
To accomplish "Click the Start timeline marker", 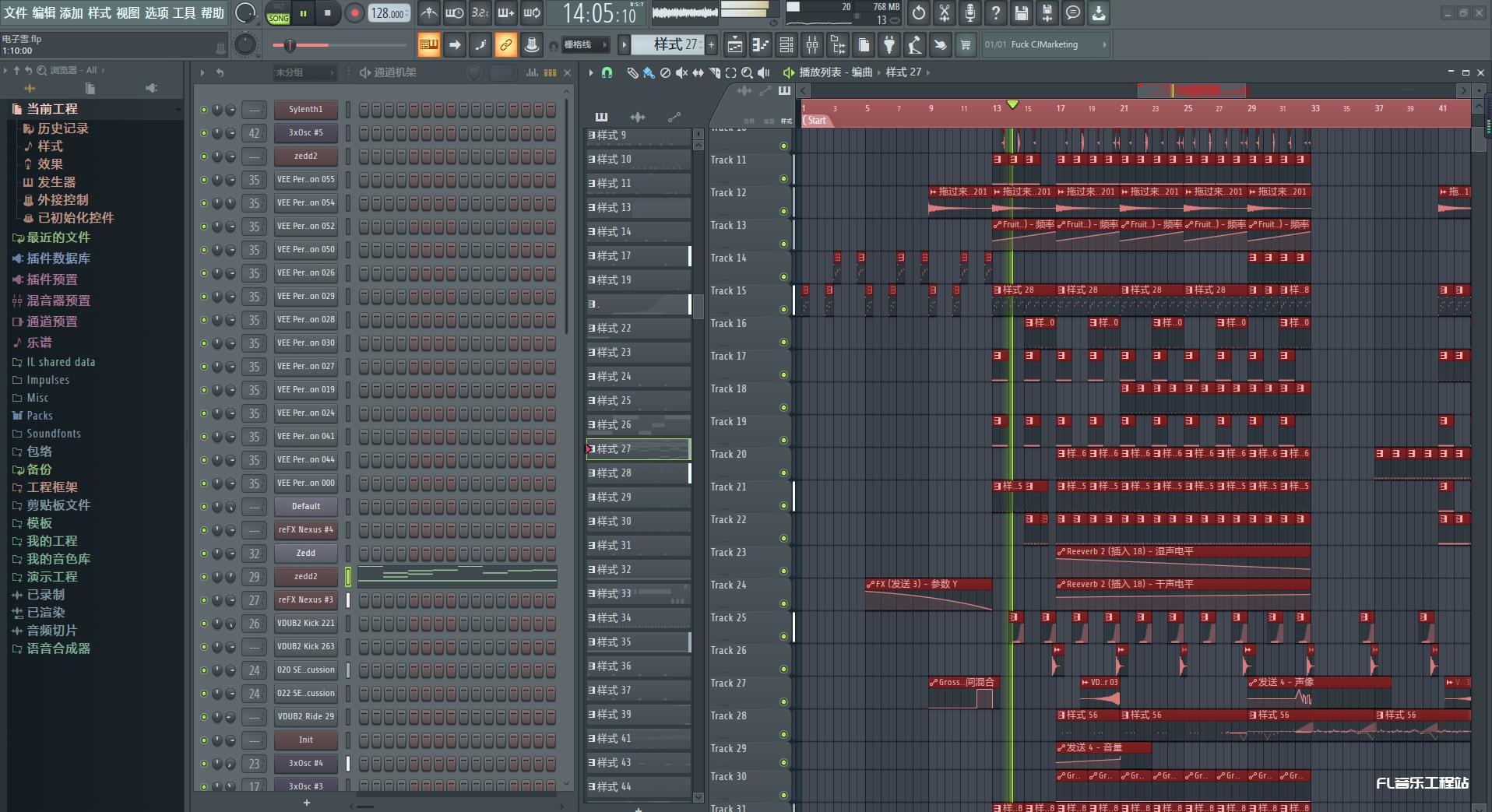I will click(x=816, y=121).
